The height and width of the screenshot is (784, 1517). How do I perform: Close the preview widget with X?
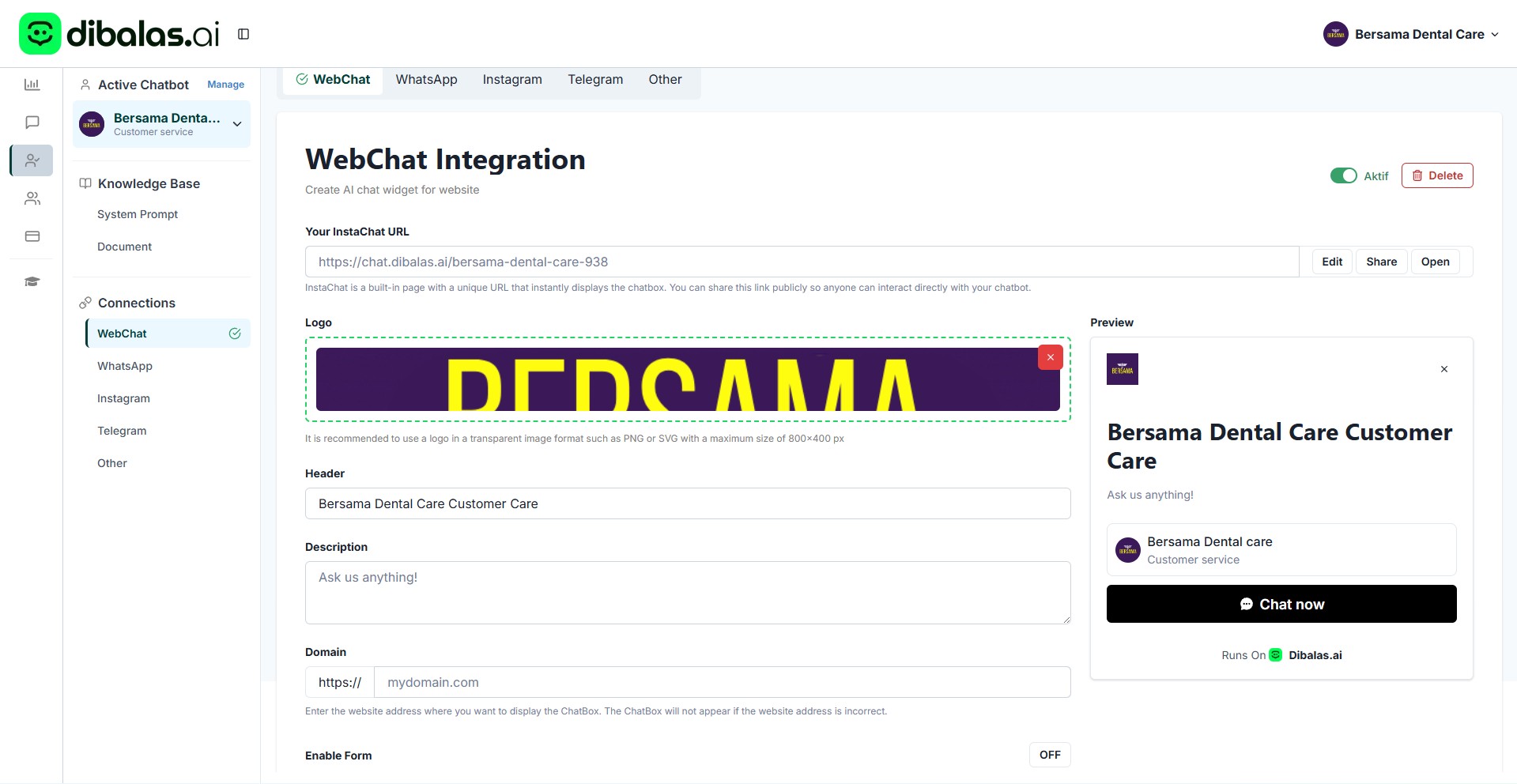coord(1443,369)
